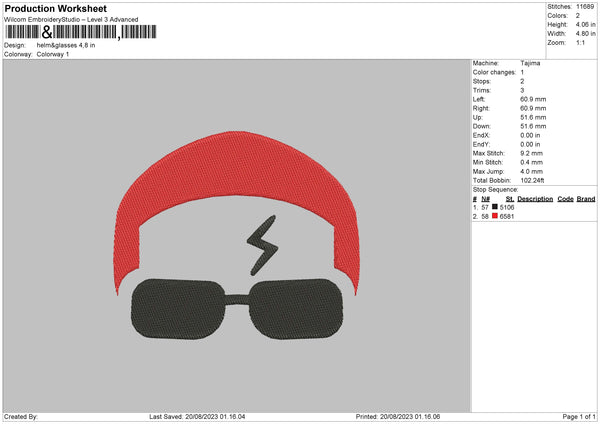The width and height of the screenshot is (600, 424).
Task: Click the Max Jump value '4.0 mm'
Action: tap(532, 171)
